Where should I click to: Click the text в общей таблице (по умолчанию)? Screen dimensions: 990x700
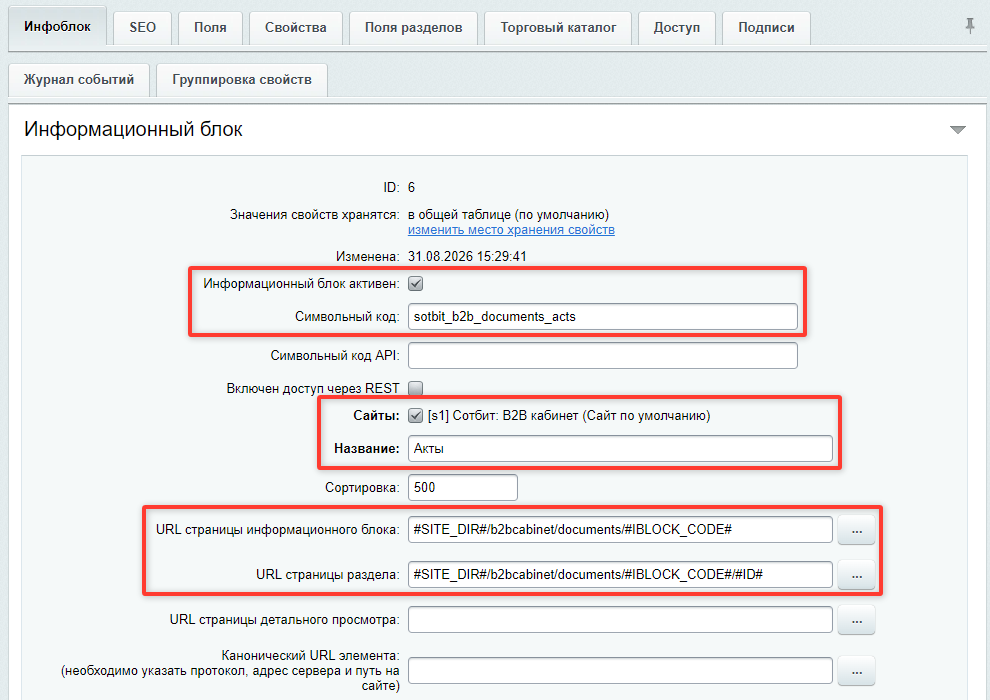click(x=508, y=215)
